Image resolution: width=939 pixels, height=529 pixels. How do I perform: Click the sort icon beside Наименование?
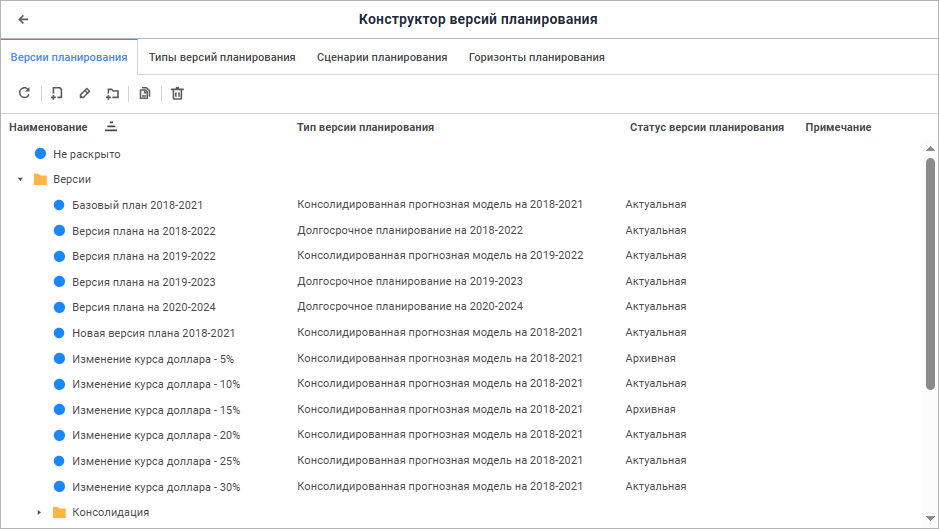(x=111, y=127)
